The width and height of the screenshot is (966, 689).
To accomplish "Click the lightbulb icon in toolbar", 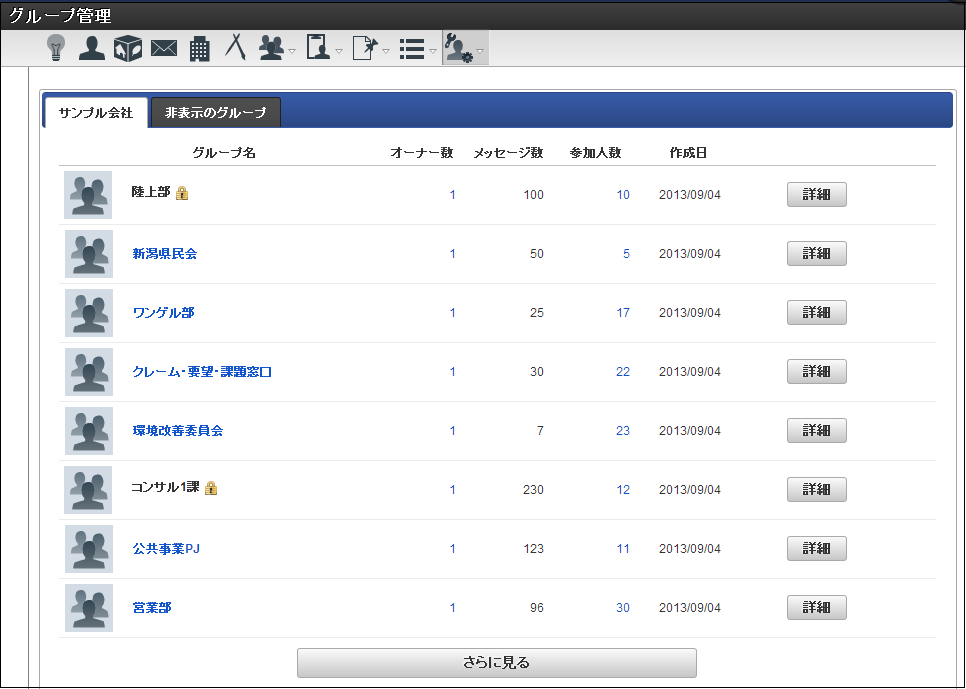I will pyautogui.click(x=56, y=47).
